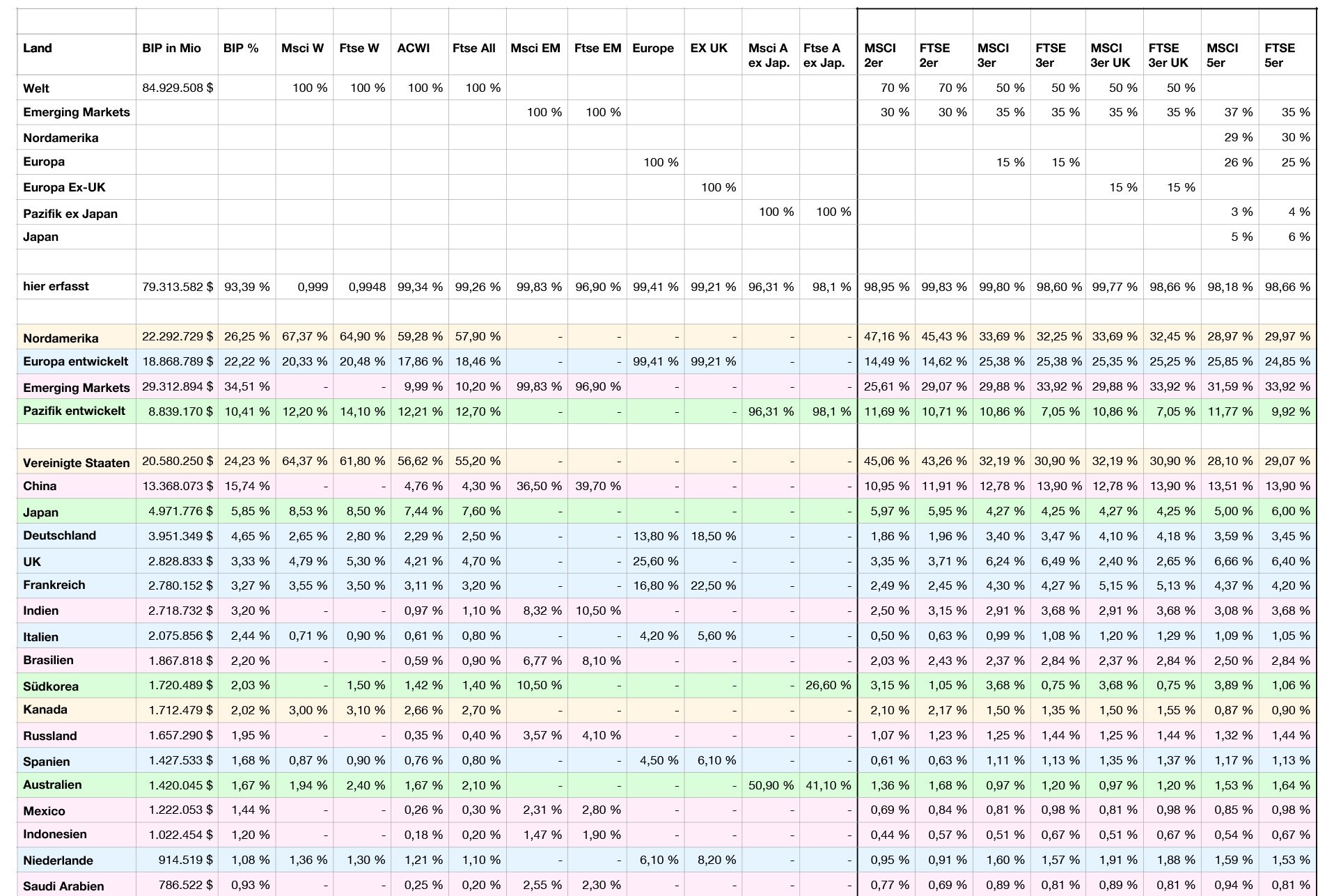This screenshot has width=1334, height=896.
Task: Select the "Deutschland" row label
Action: tap(60, 535)
